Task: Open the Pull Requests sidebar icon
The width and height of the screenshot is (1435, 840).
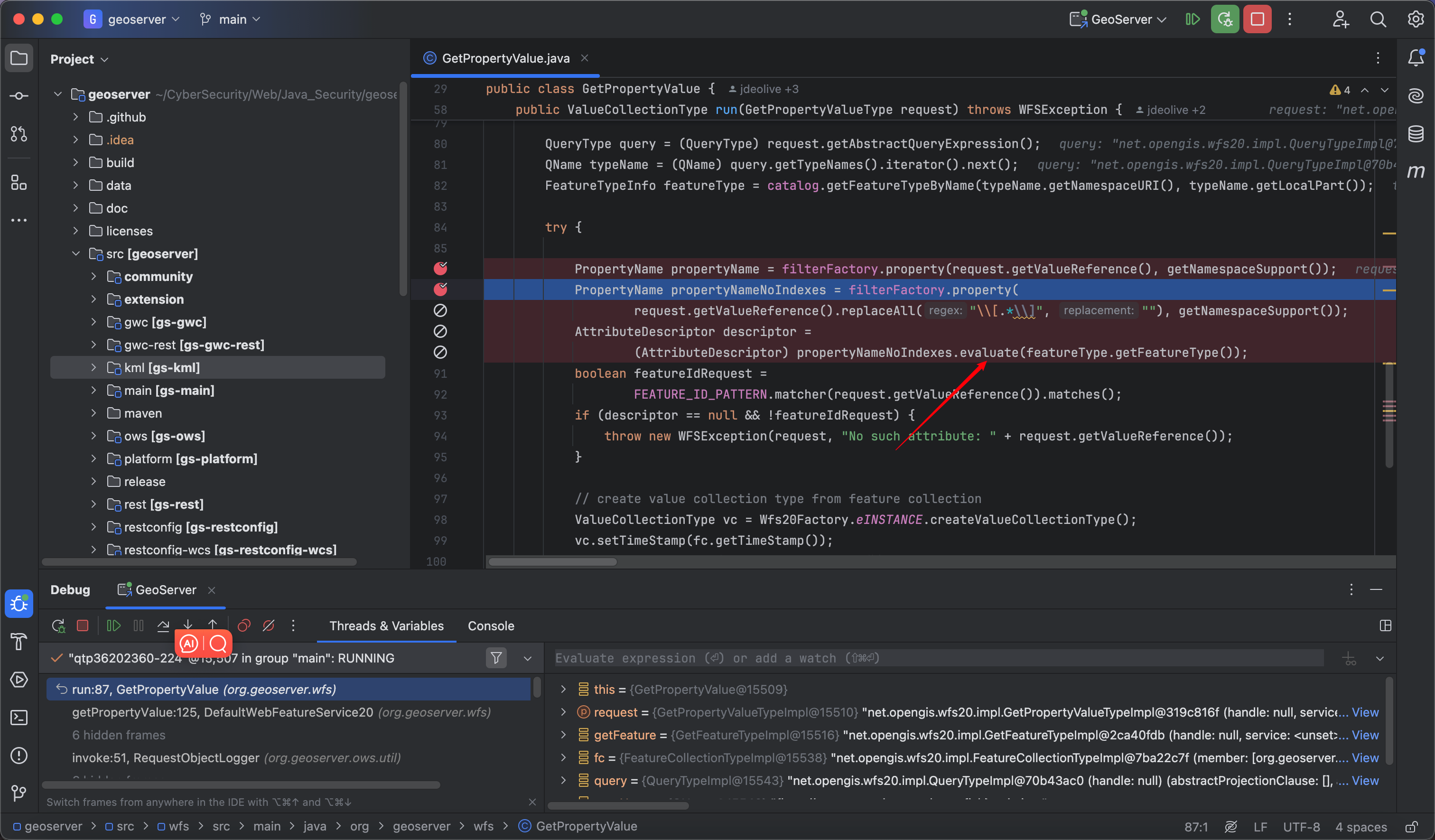Action: coord(19,134)
